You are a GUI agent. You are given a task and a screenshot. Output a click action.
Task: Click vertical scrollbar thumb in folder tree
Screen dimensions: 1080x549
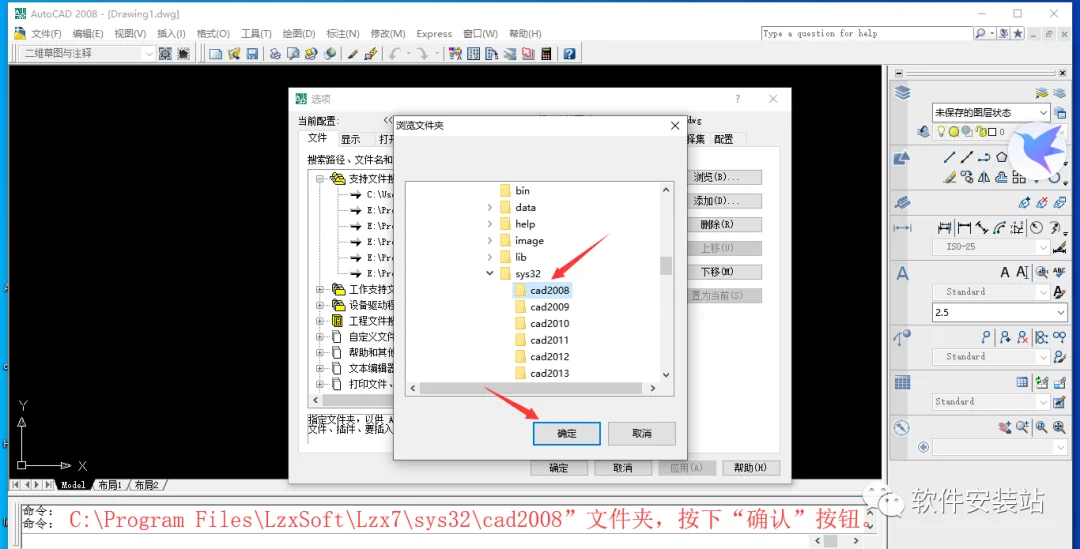pos(665,265)
